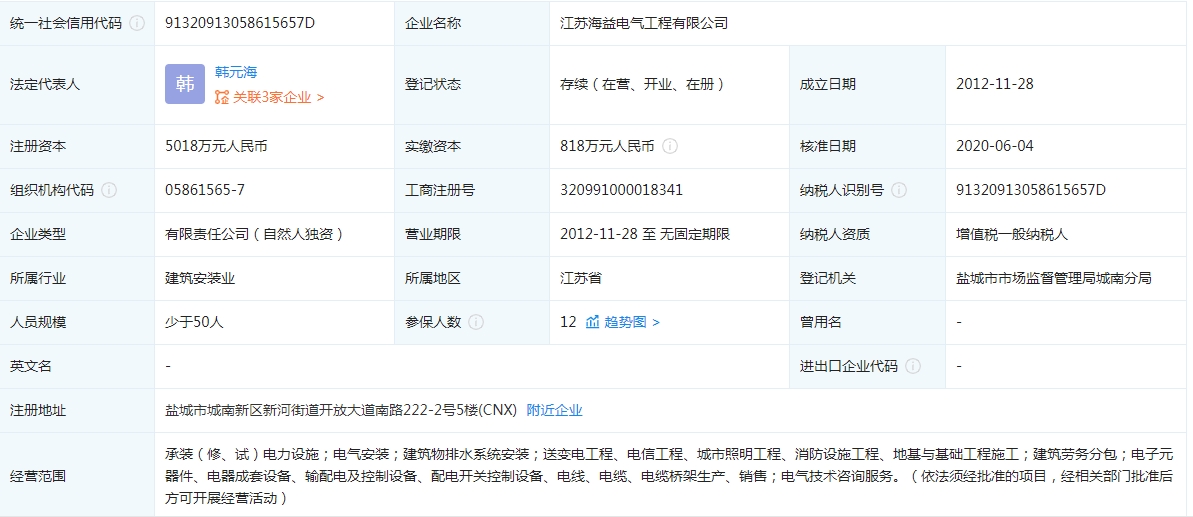Click the purple 韩 avatar badge
The height and width of the screenshot is (517, 1193).
tap(185, 85)
